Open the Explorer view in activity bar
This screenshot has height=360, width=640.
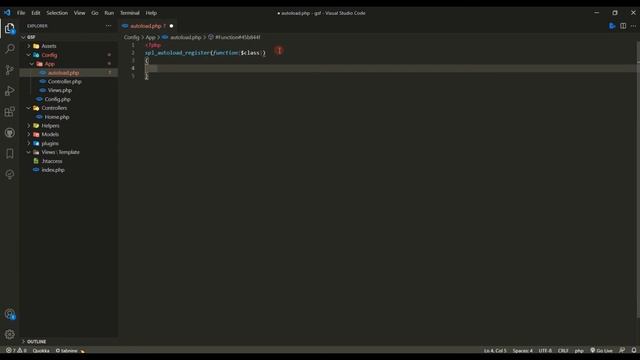click(x=10, y=28)
